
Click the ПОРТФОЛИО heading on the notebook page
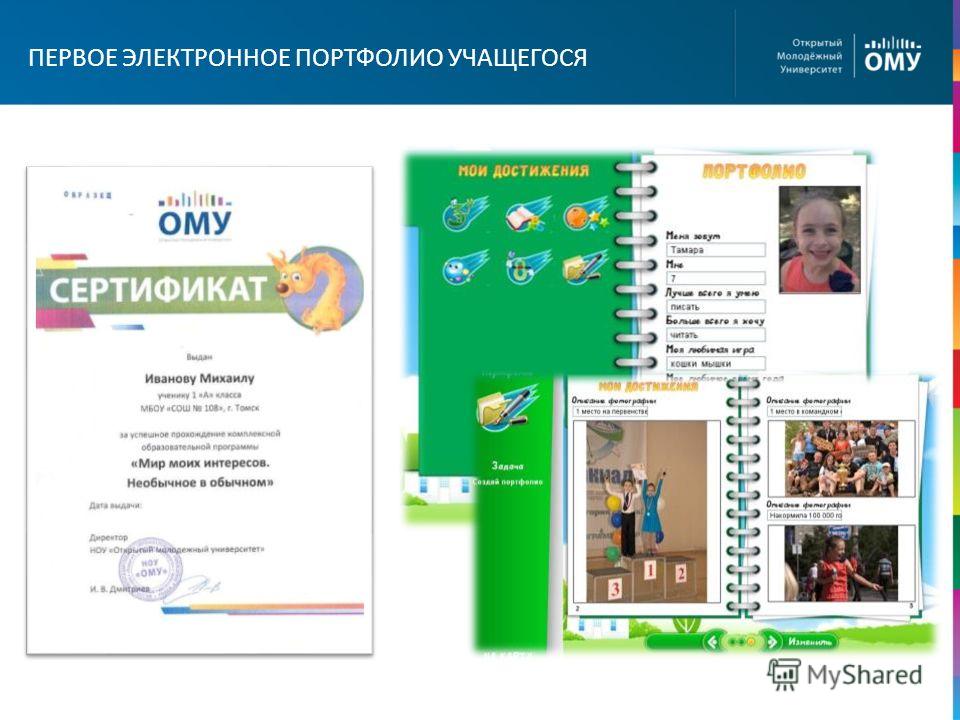[x=754, y=171]
